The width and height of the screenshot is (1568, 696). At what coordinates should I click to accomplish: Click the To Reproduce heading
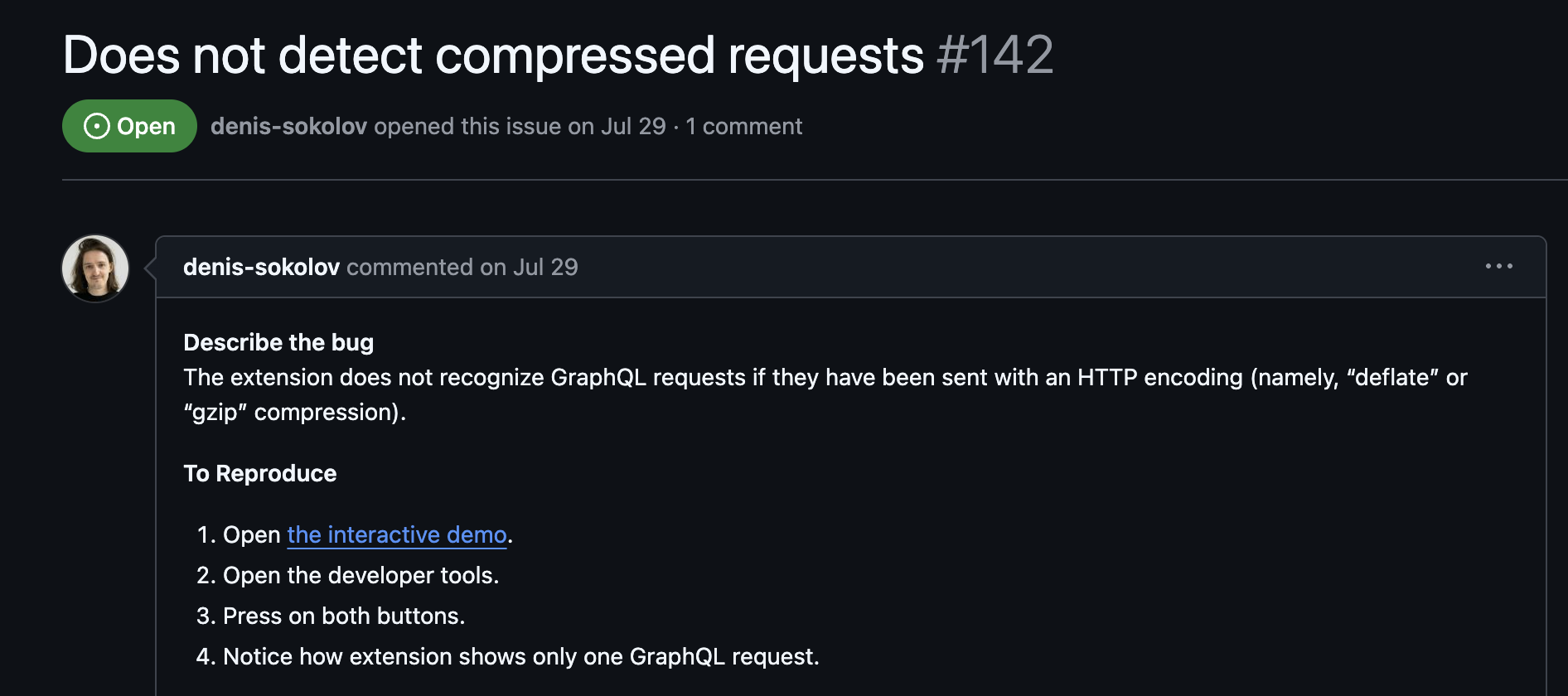[x=259, y=473]
